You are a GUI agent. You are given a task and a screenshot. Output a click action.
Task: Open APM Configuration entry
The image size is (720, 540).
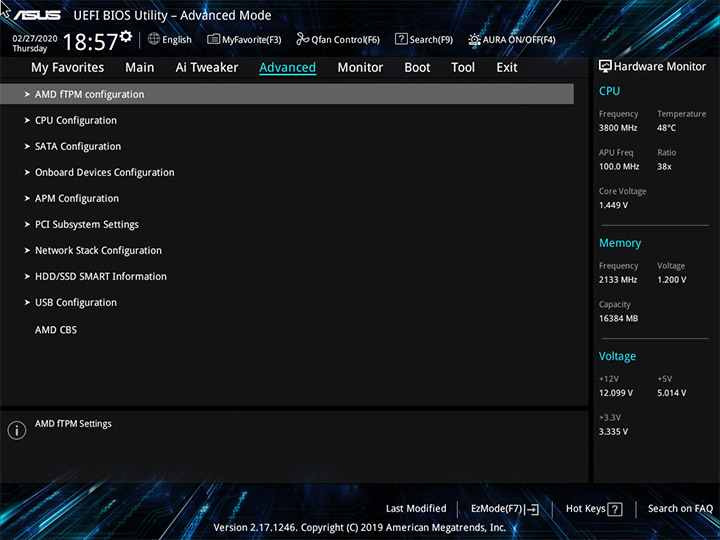click(x=77, y=198)
